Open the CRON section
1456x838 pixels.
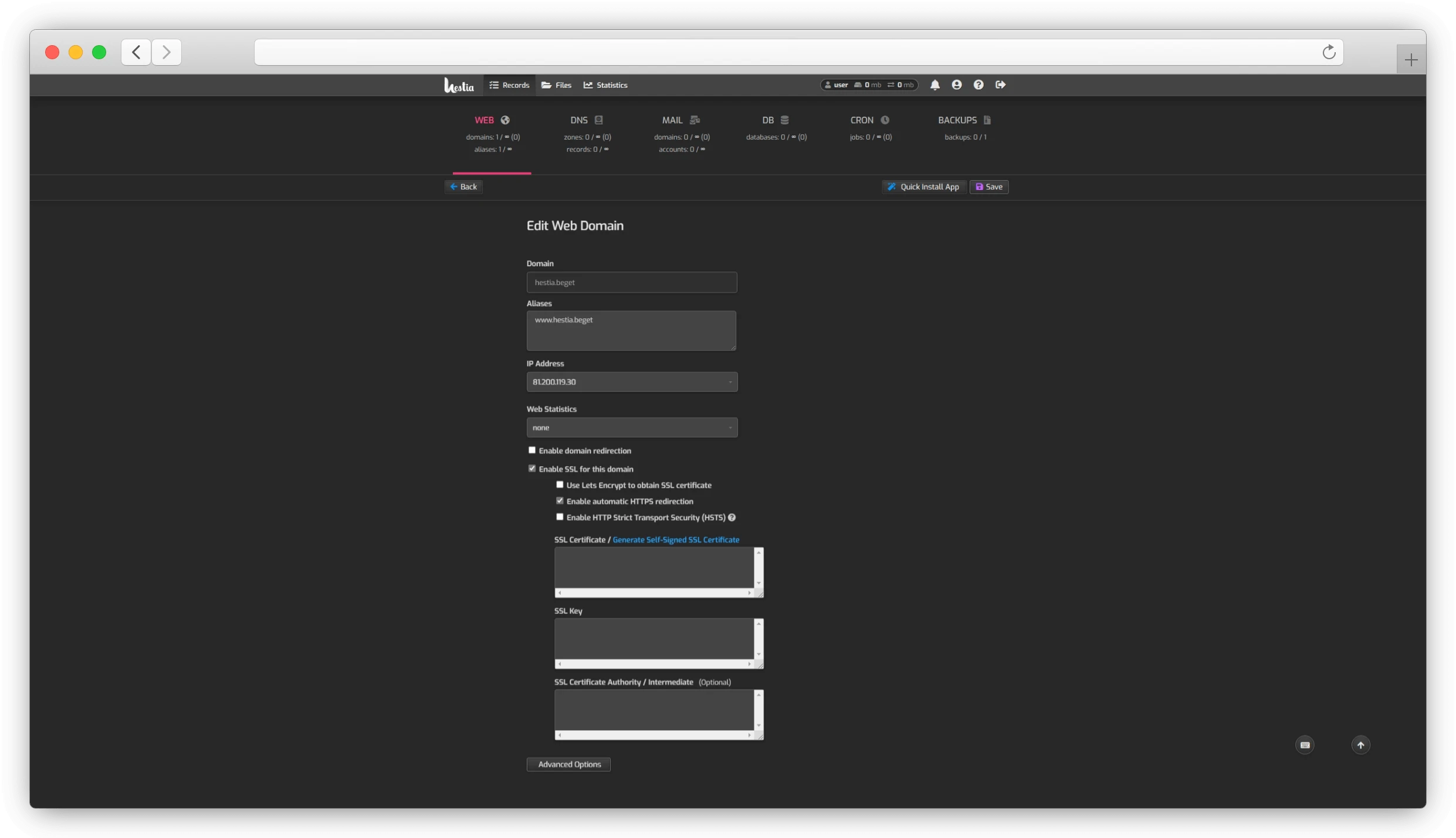[870, 120]
